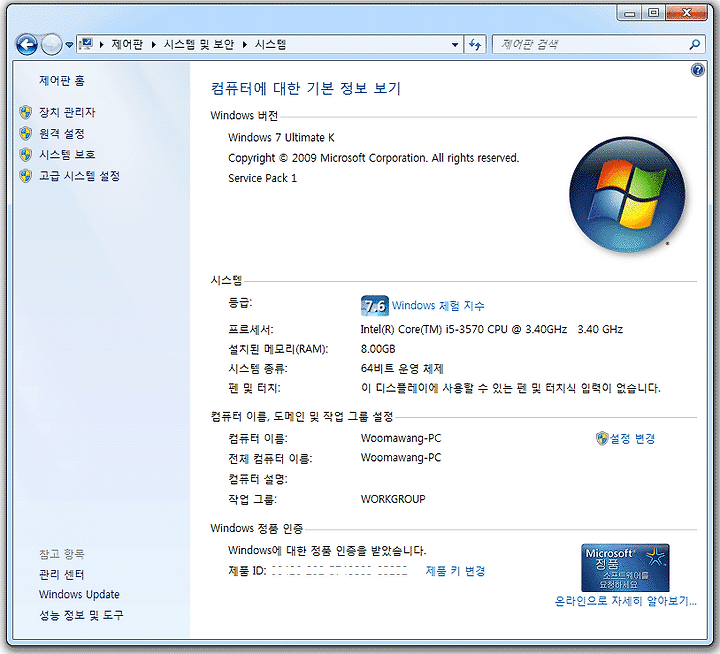Go back with the blue back arrow
This screenshot has height=654, width=720.
click(x=26, y=45)
